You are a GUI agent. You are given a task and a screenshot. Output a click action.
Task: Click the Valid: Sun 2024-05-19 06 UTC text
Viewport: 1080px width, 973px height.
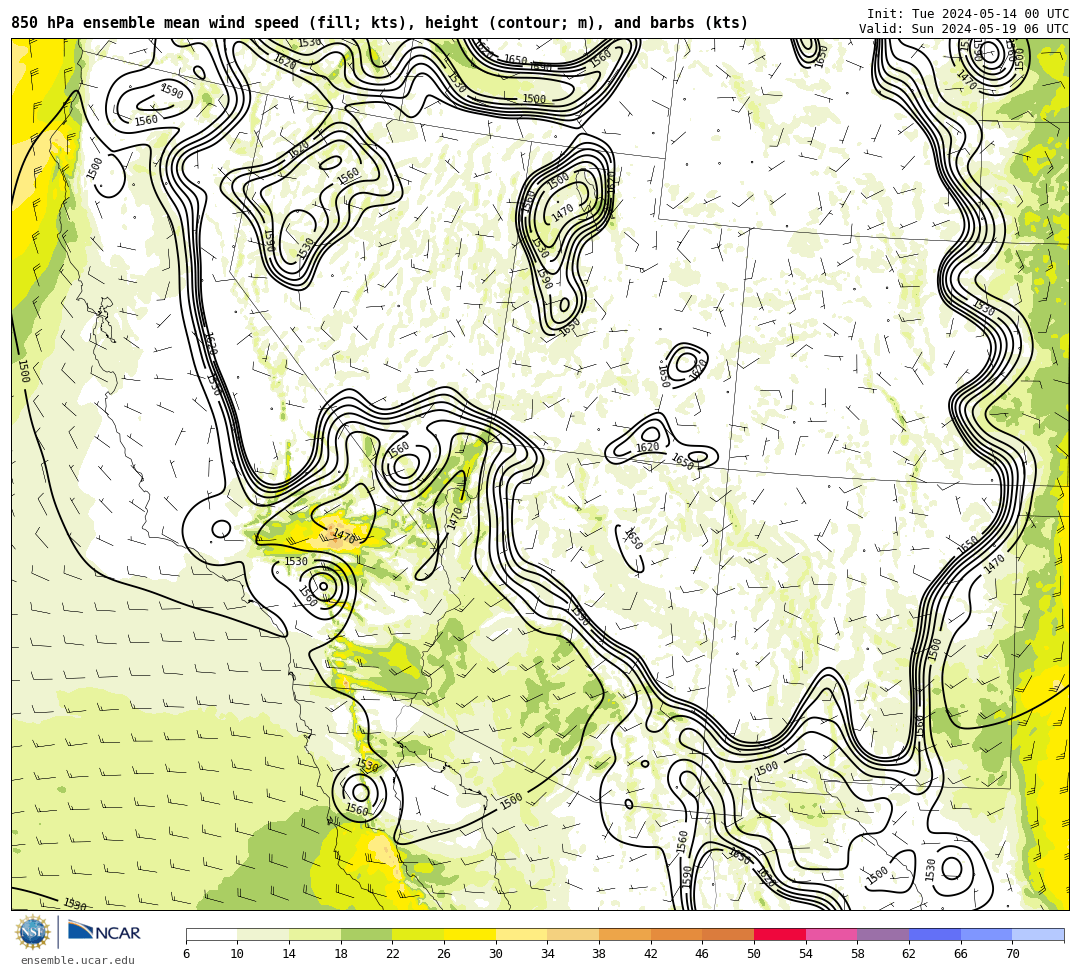coord(964,29)
